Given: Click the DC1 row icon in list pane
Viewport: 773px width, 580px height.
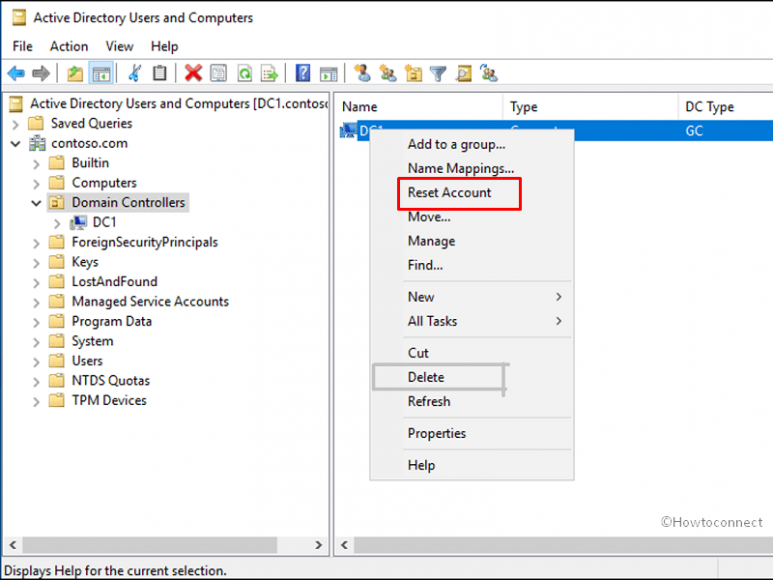Looking at the screenshot, I should (x=348, y=131).
